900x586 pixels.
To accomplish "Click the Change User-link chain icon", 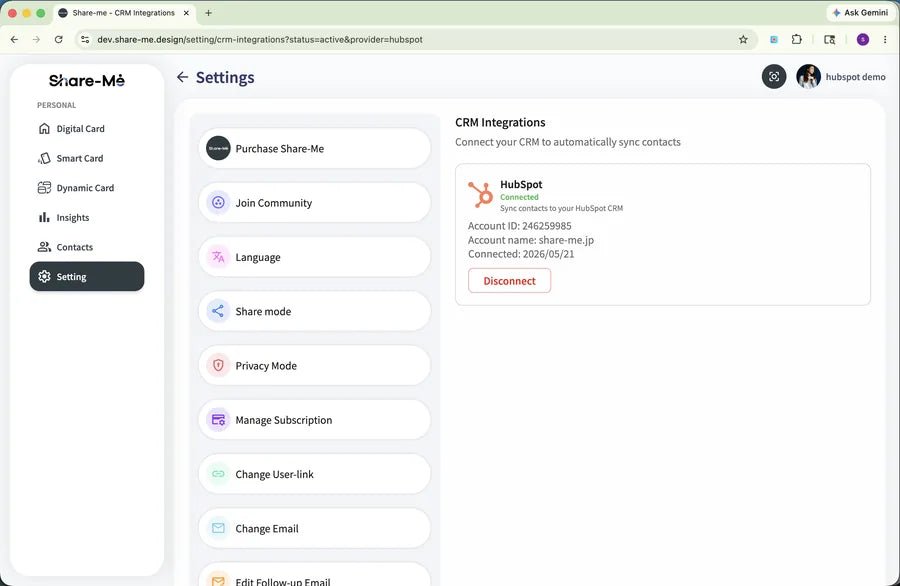I will pos(218,474).
